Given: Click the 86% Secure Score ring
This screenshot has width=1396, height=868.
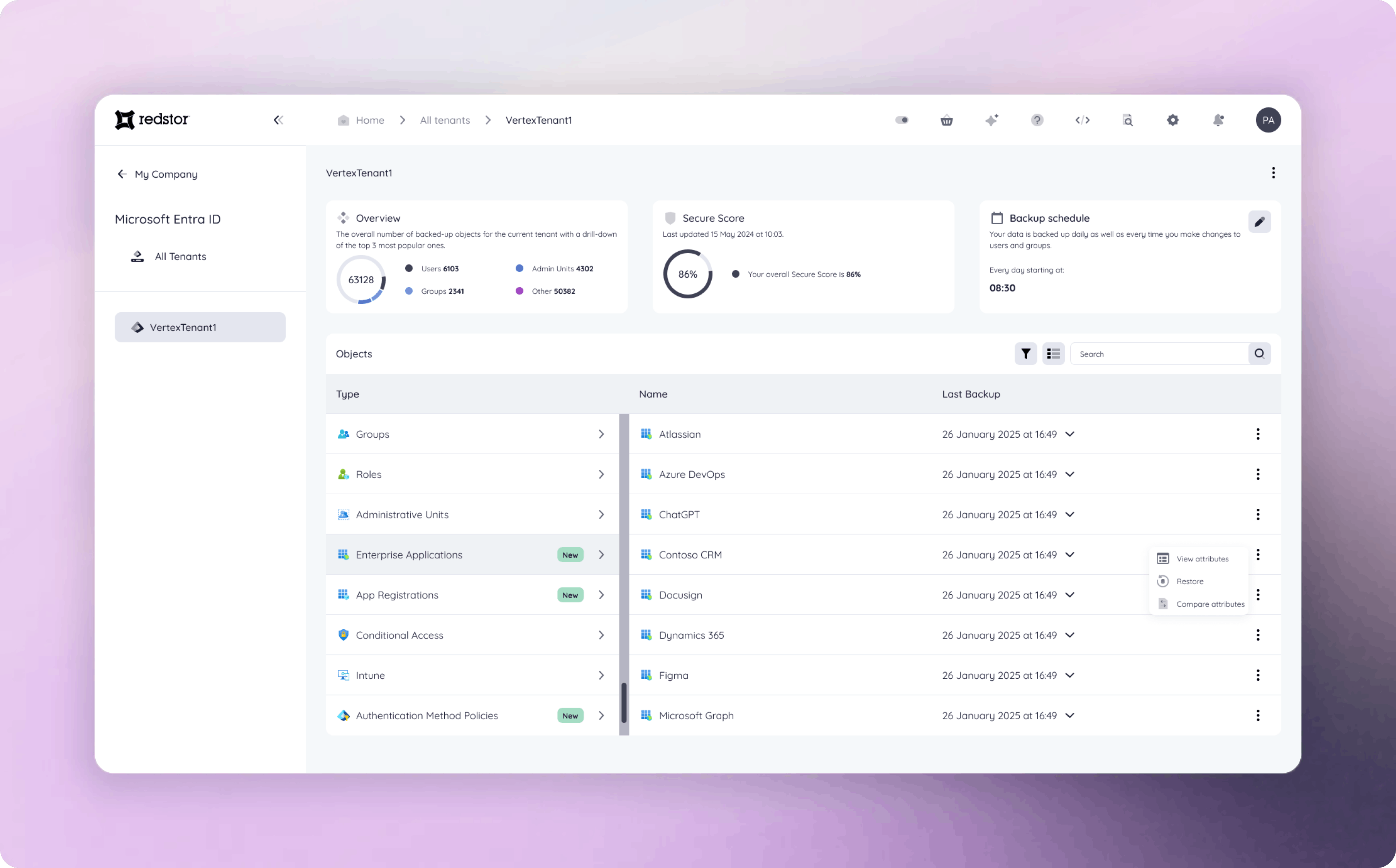Looking at the screenshot, I should pos(688,274).
